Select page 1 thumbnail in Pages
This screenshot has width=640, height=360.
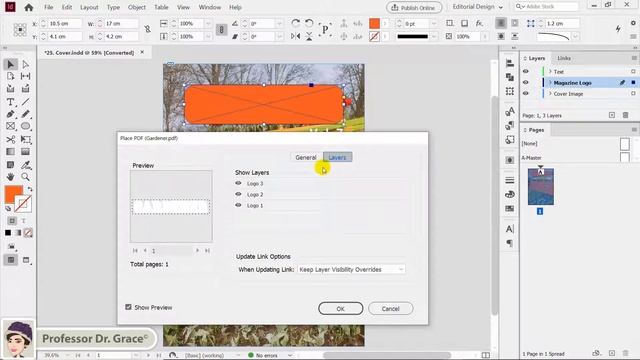(540, 187)
